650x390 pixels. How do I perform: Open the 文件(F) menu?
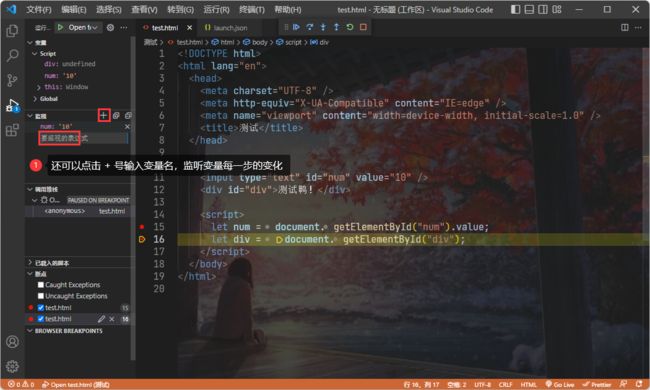click(x=39, y=10)
